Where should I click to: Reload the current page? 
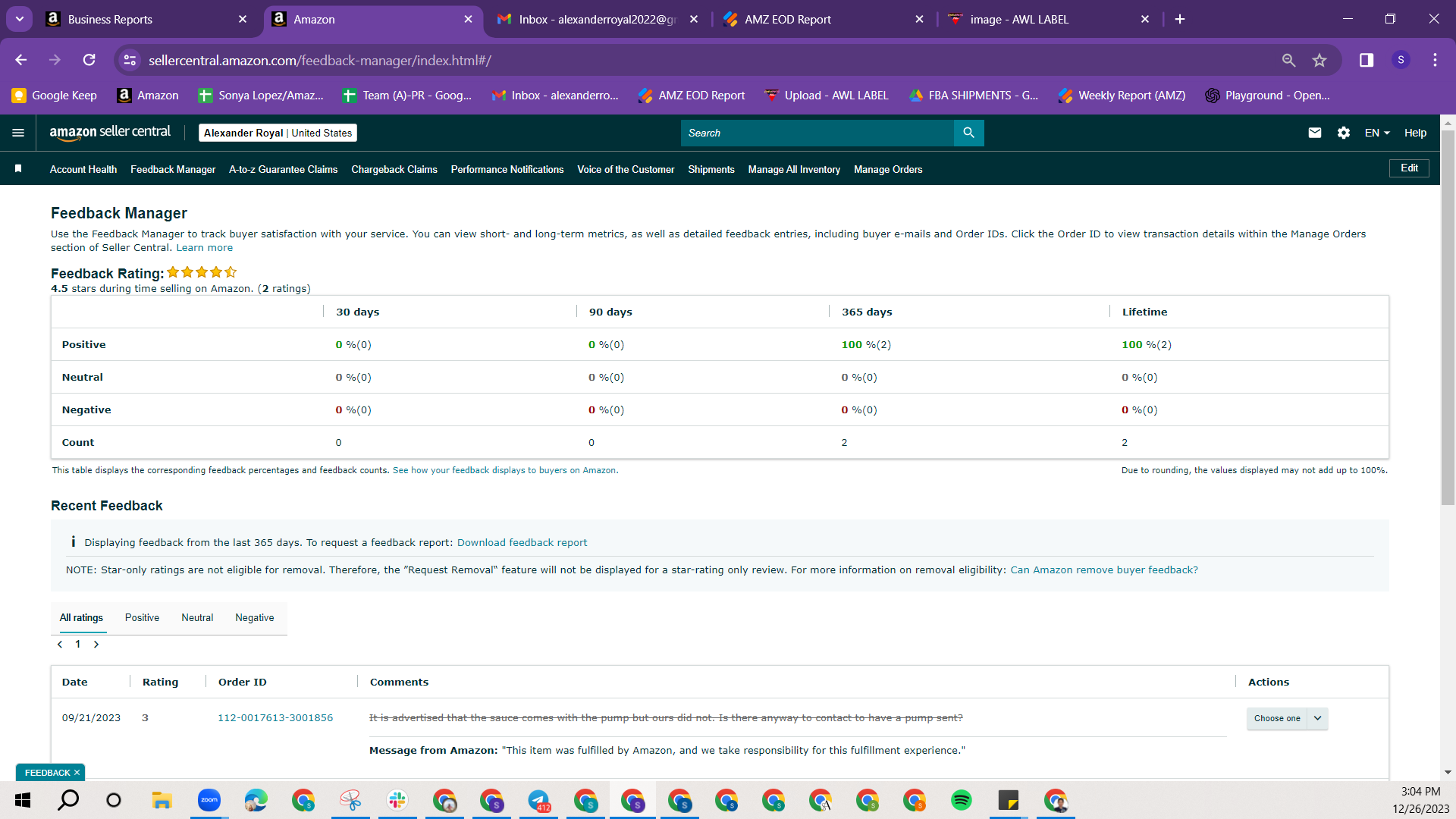89,60
